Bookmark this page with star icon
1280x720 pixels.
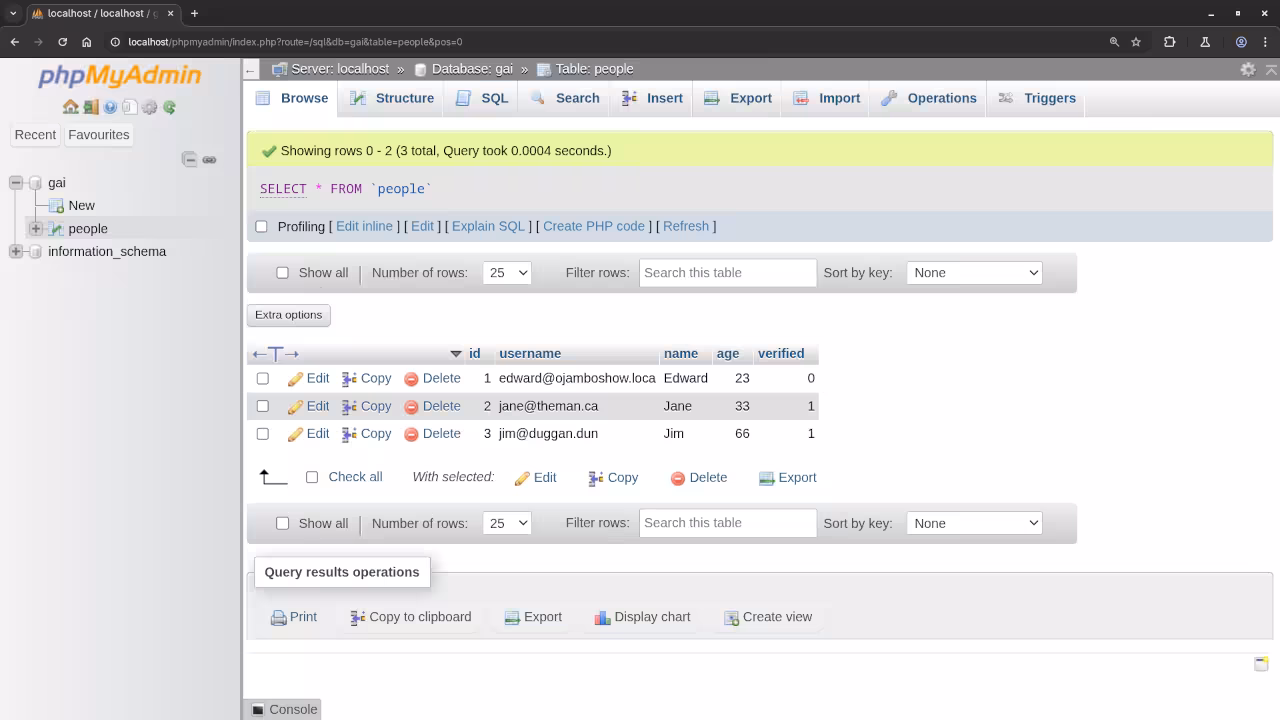1136,42
